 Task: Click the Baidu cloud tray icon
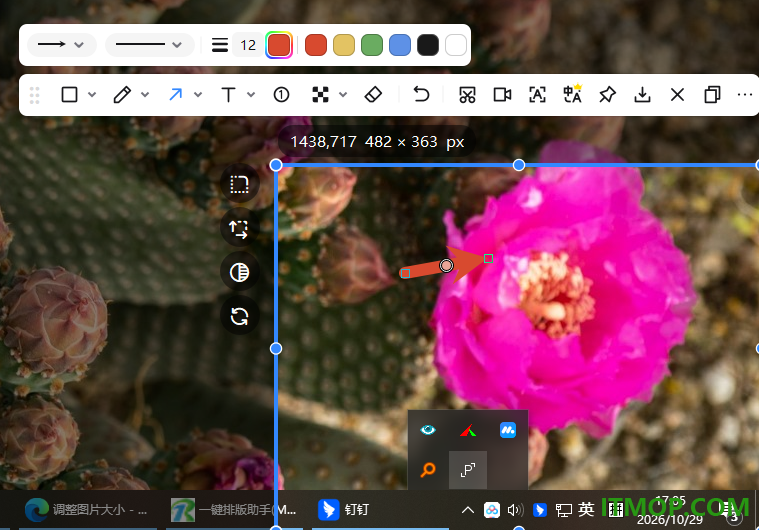tap(492, 510)
